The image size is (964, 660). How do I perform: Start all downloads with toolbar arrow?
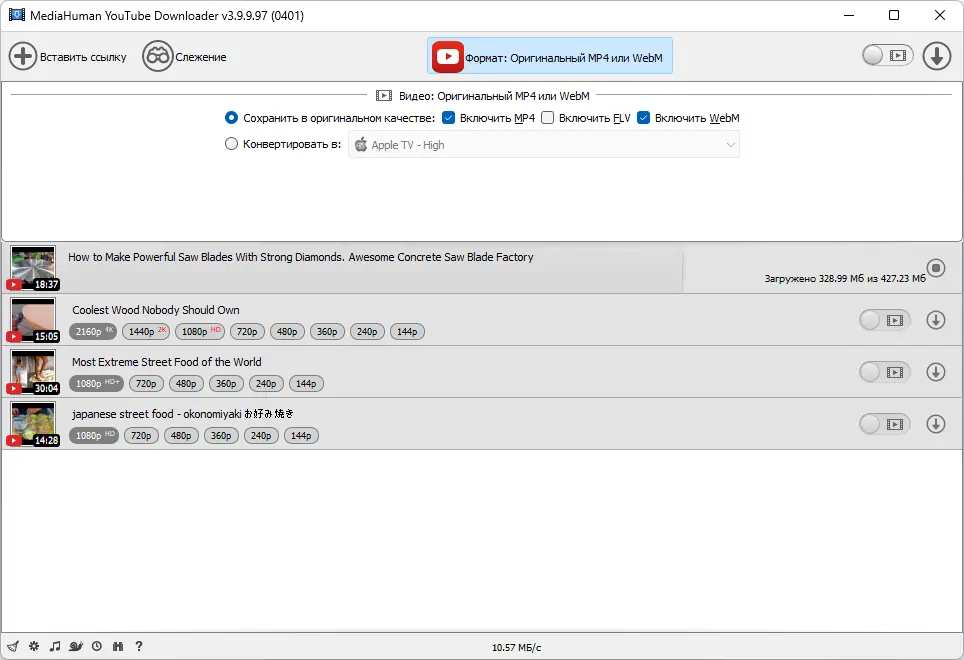tap(936, 56)
